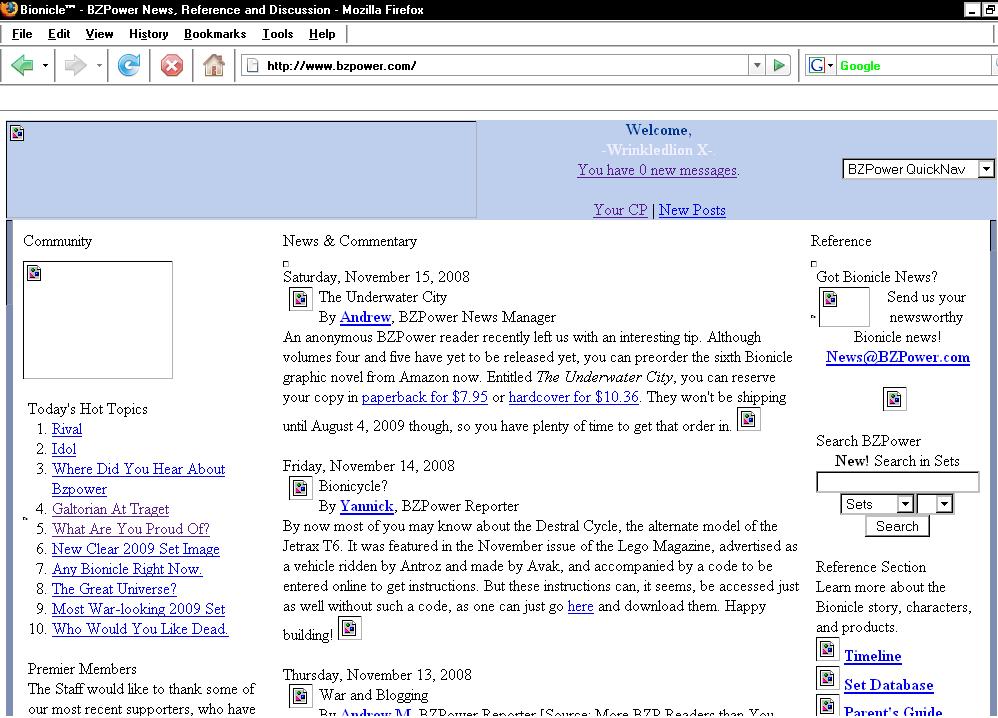The height and width of the screenshot is (718, 998).
Task: Follow the 'hardcover for $10.36' link
Action: pos(573,397)
